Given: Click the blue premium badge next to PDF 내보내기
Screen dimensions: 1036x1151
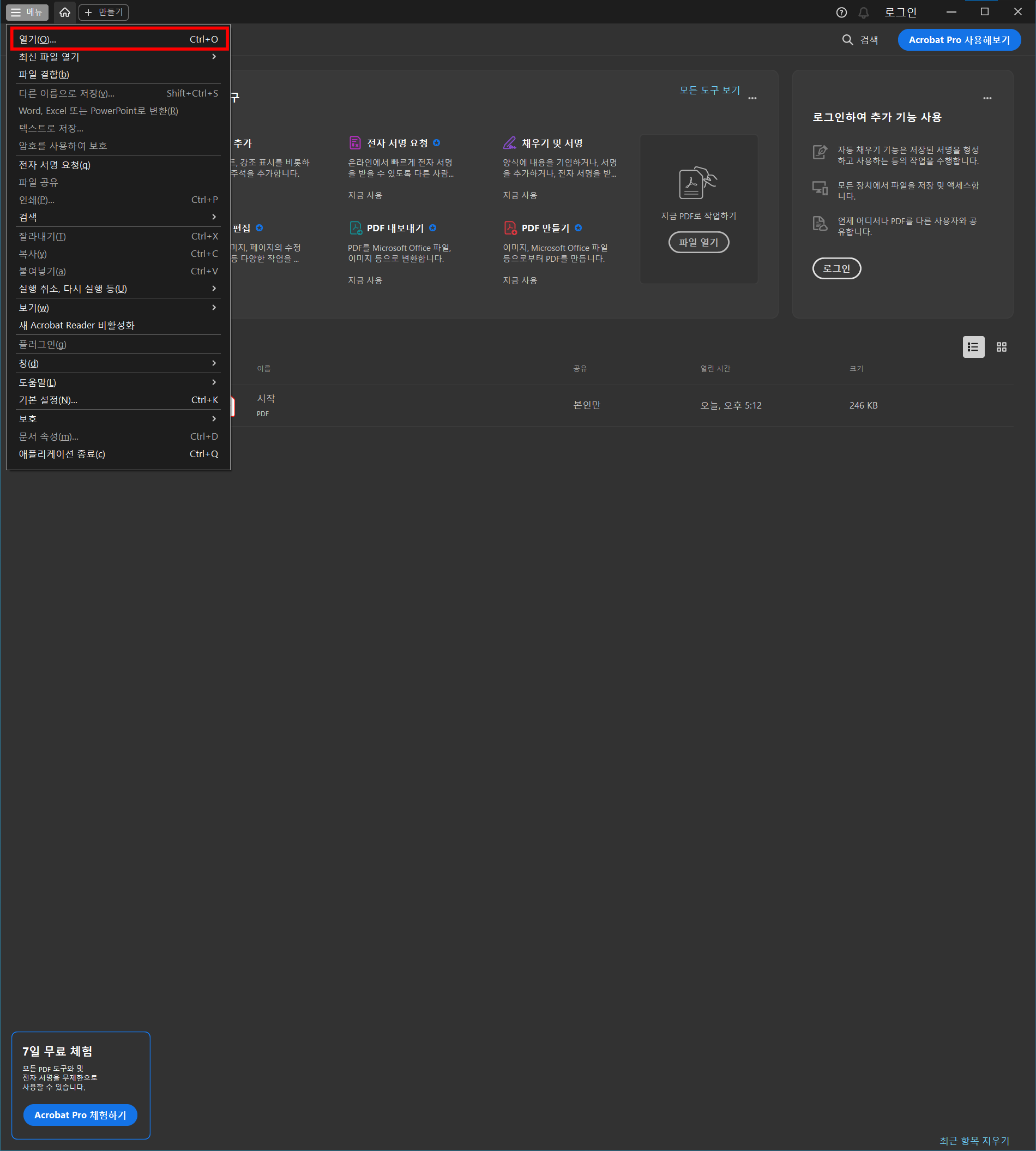Looking at the screenshot, I should click(x=432, y=228).
